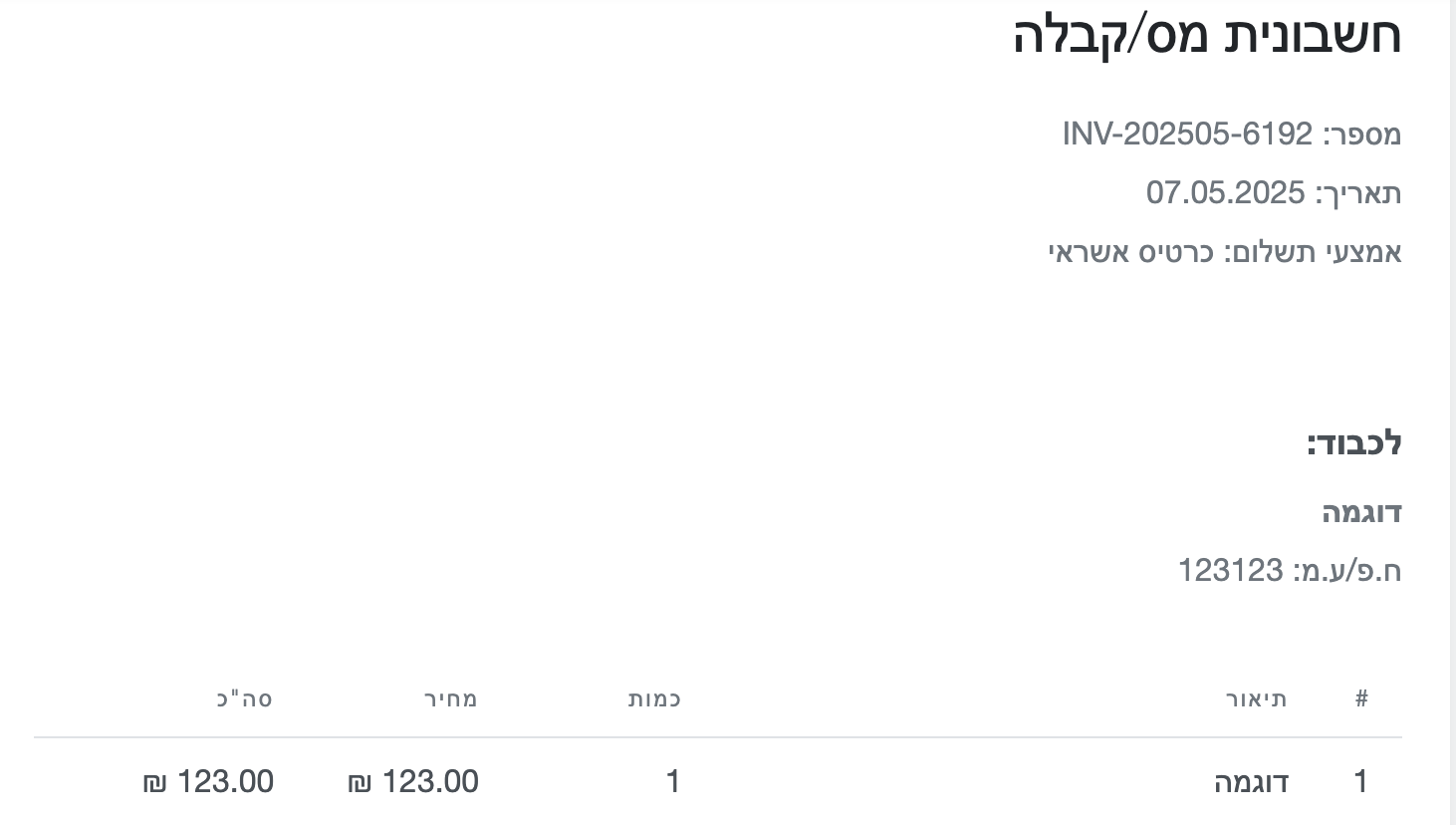Click the quantity value 1 in כמות column
Image resolution: width=1456 pixels, height=825 pixels.
(673, 782)
